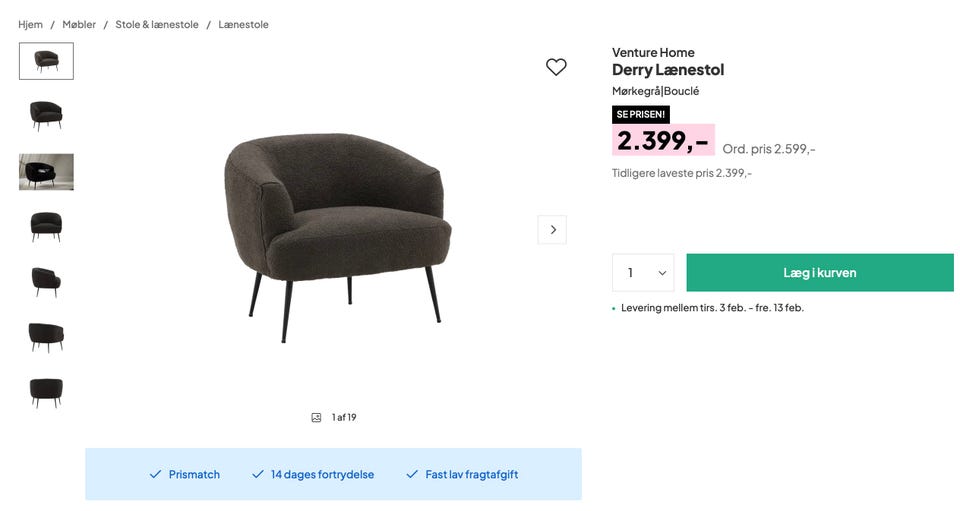The width and height of the screenshot is (960, 511).
Task: Add chair to wishlist with heart icon
Action: (556, 67)
